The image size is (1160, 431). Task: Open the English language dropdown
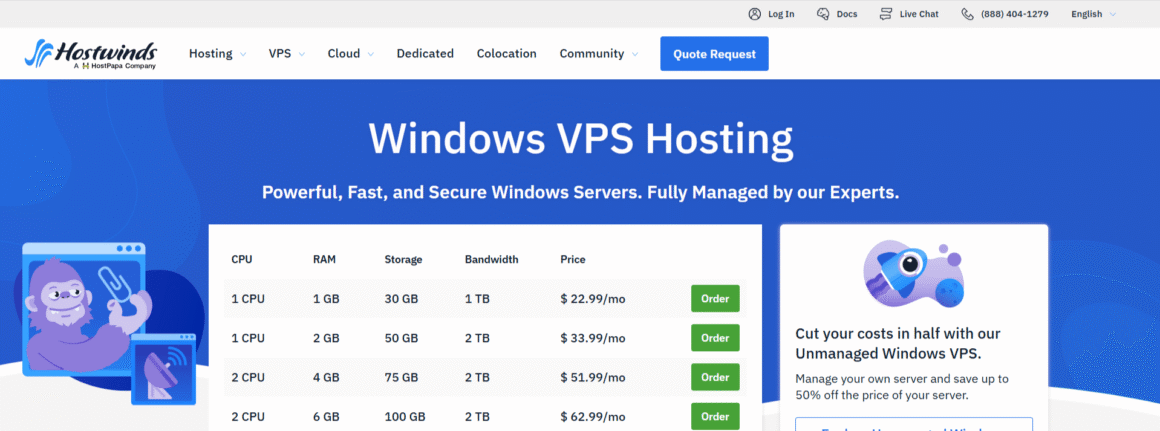tap(1087, 14)
